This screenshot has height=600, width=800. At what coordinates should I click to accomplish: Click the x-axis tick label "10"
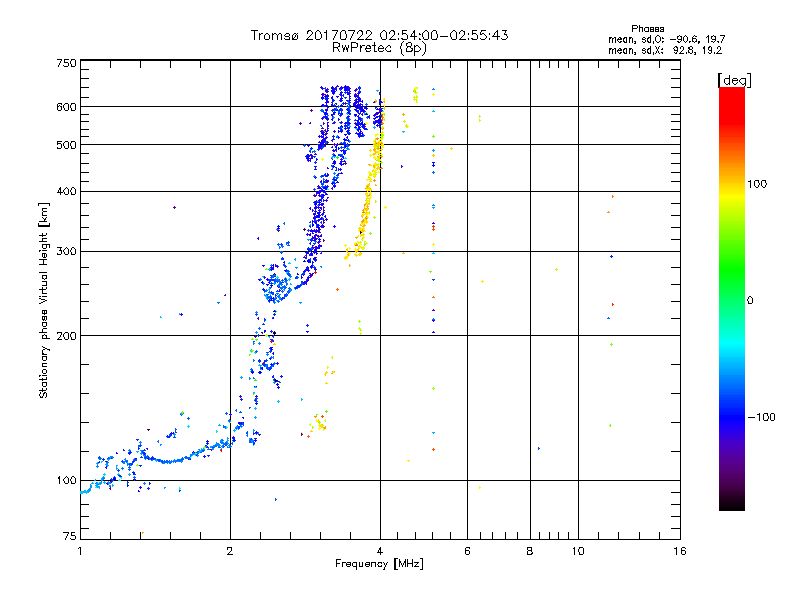578,551
